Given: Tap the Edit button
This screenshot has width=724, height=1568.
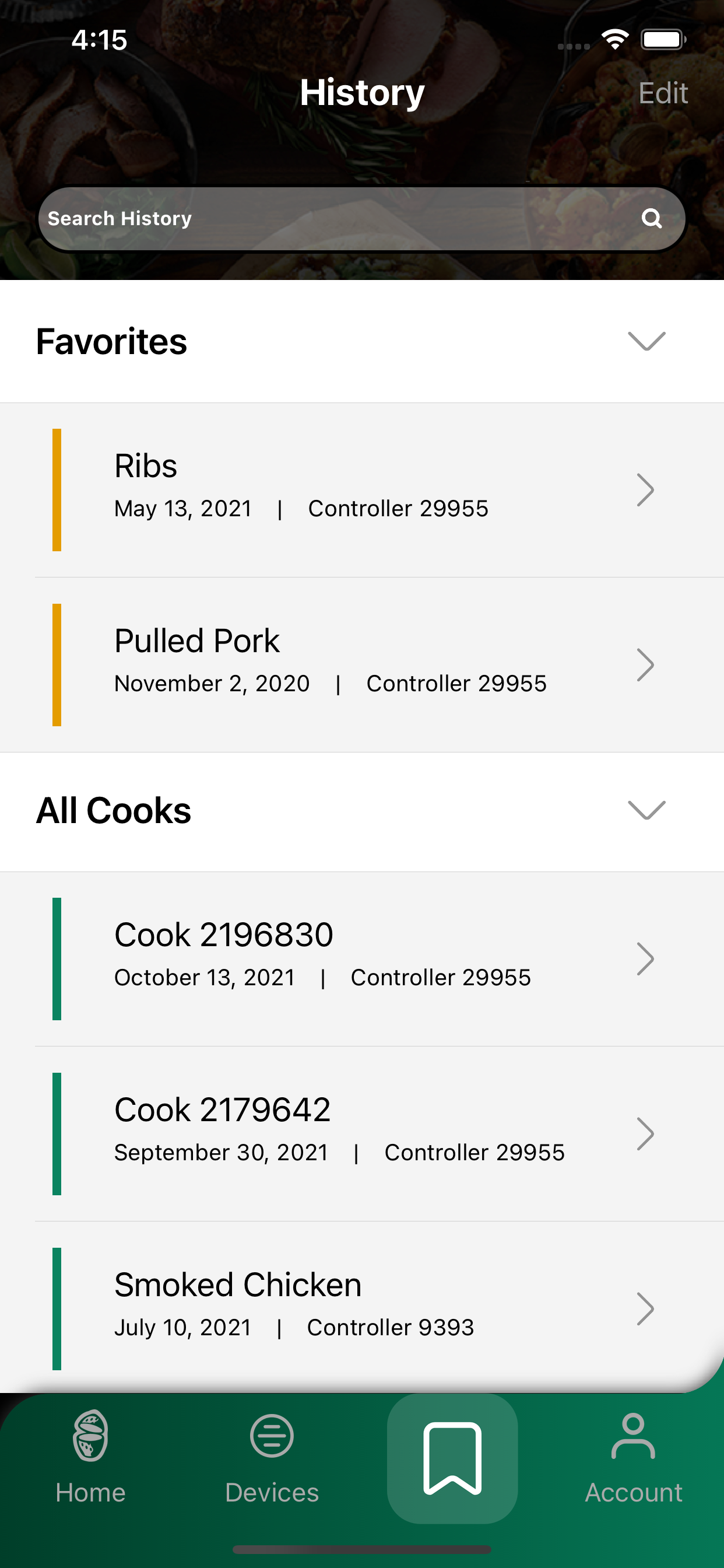Looking at the screenshot, I should 663,93.
